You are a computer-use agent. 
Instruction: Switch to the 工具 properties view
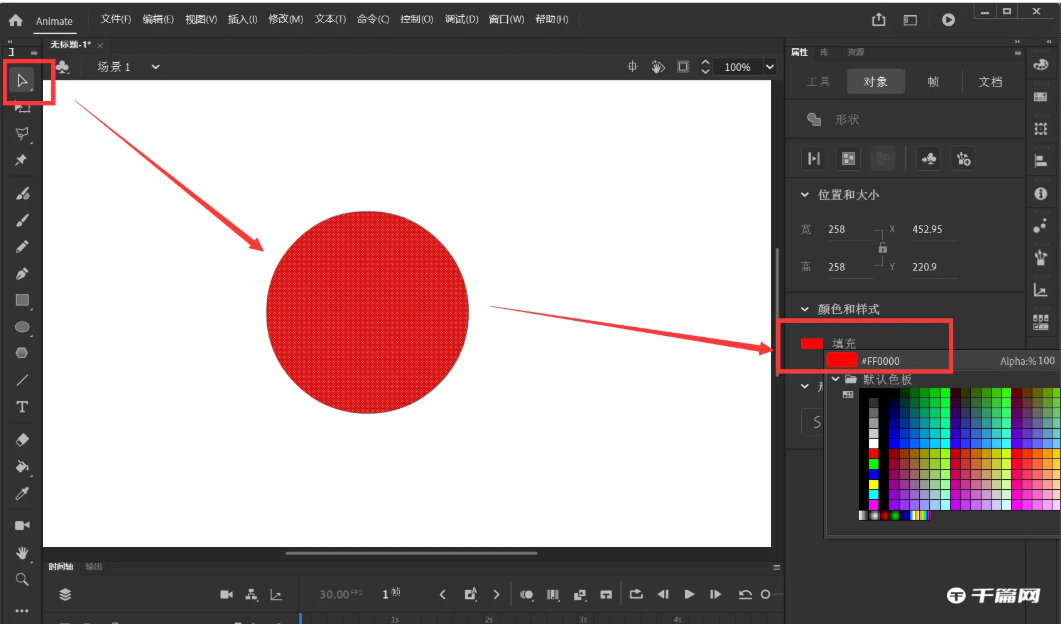coord(818,82)
